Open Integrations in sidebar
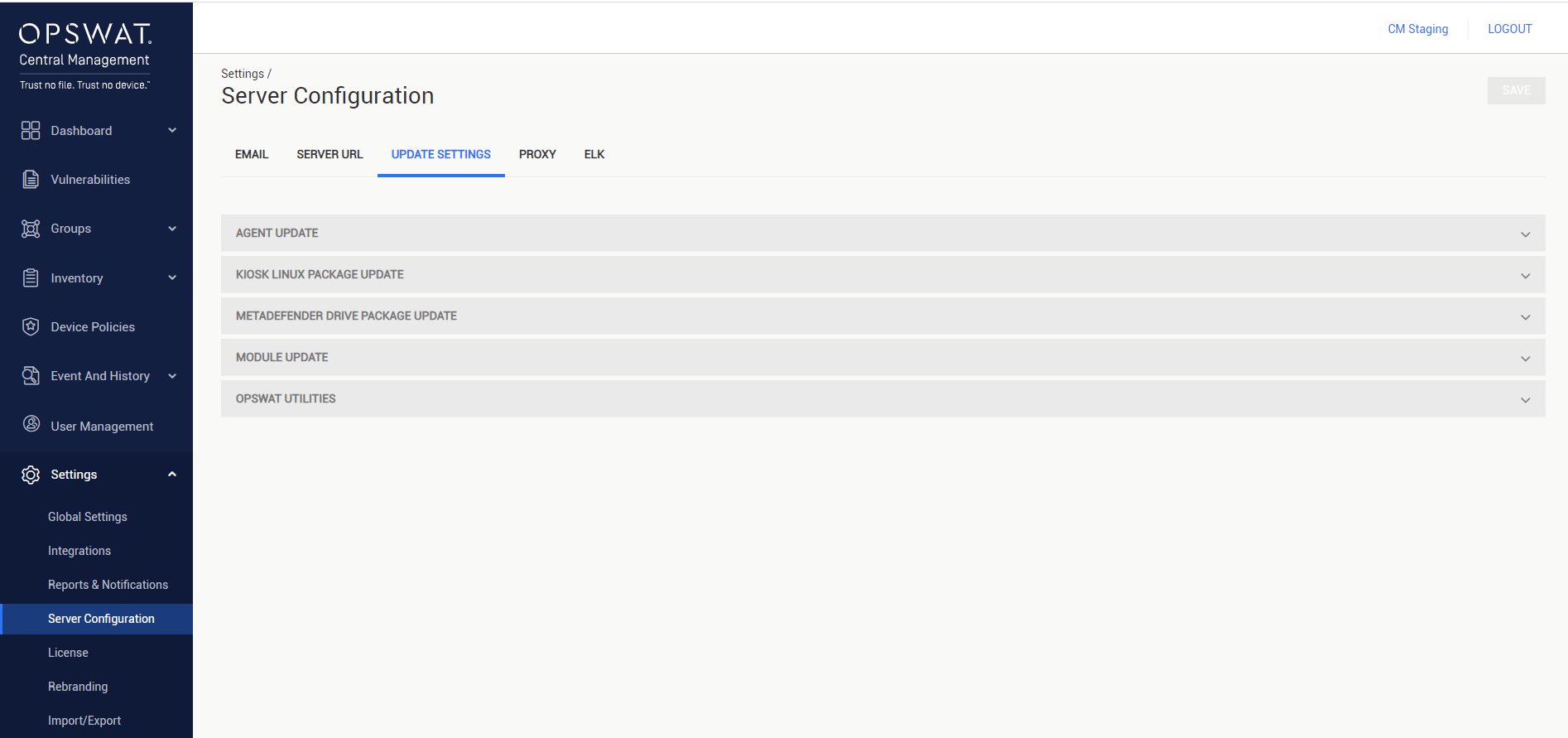This screenshot has height=738, width=1568. click(x=79, y=551)
